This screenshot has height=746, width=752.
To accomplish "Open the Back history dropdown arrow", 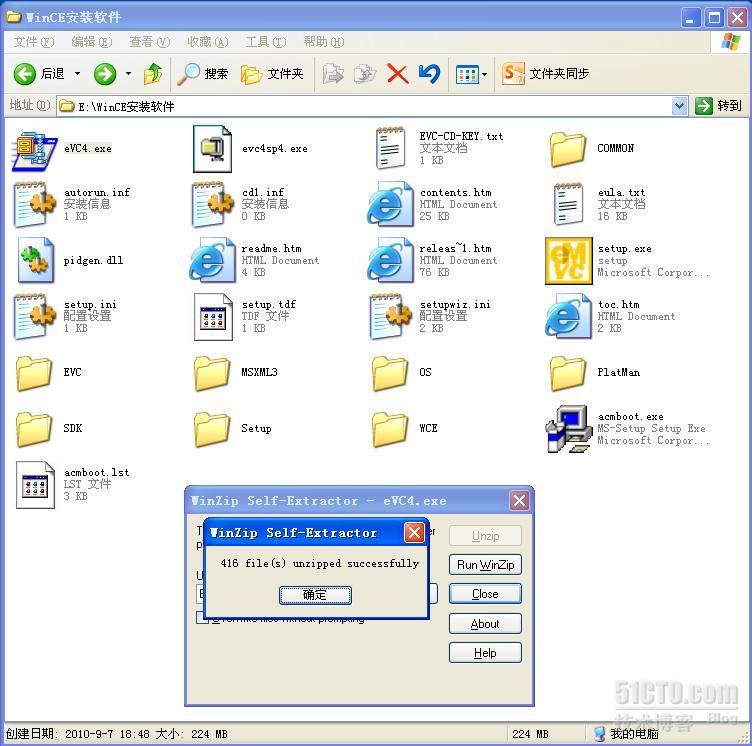I will 77,74.
